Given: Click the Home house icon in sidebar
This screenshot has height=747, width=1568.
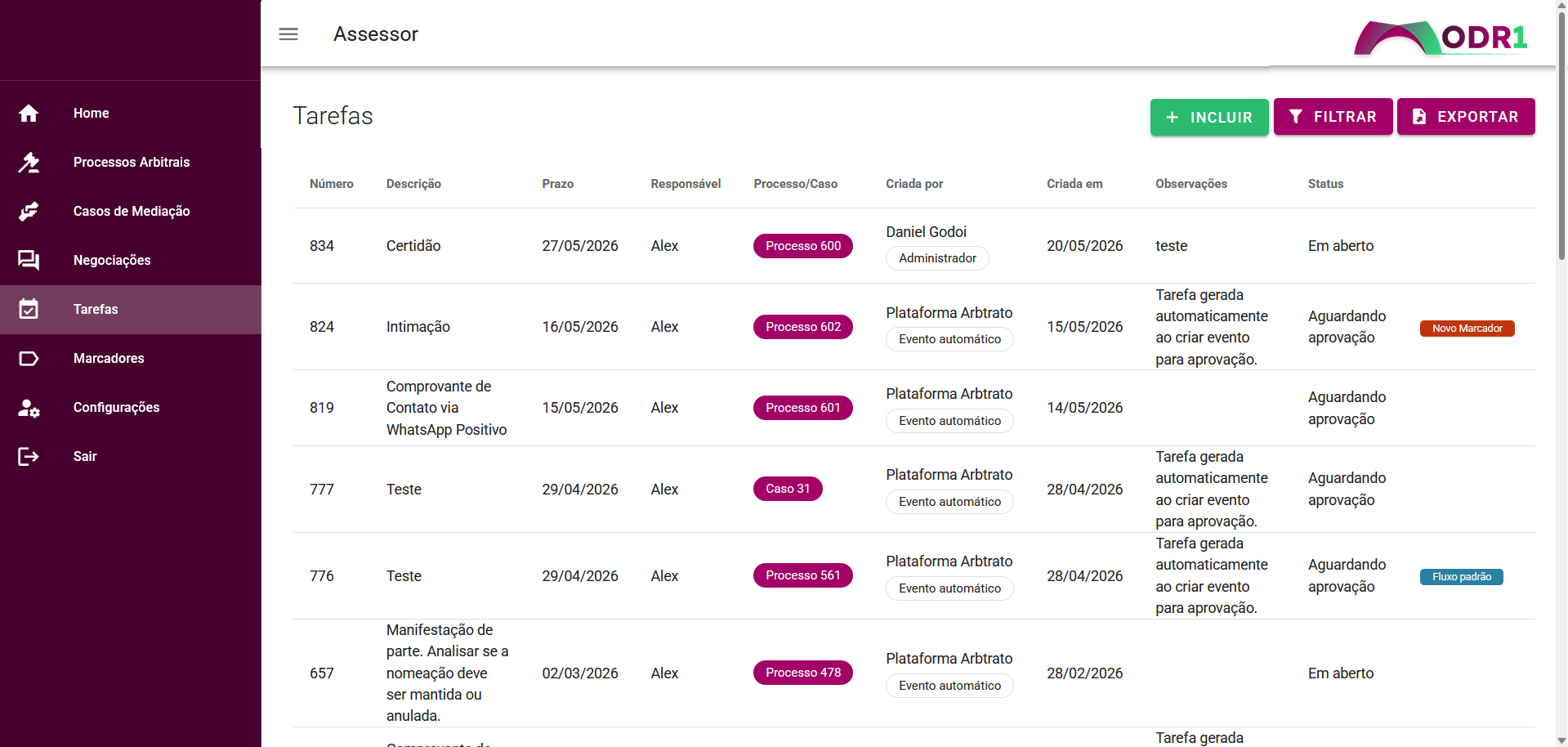Looking at the screenshot, I should 29,113.
